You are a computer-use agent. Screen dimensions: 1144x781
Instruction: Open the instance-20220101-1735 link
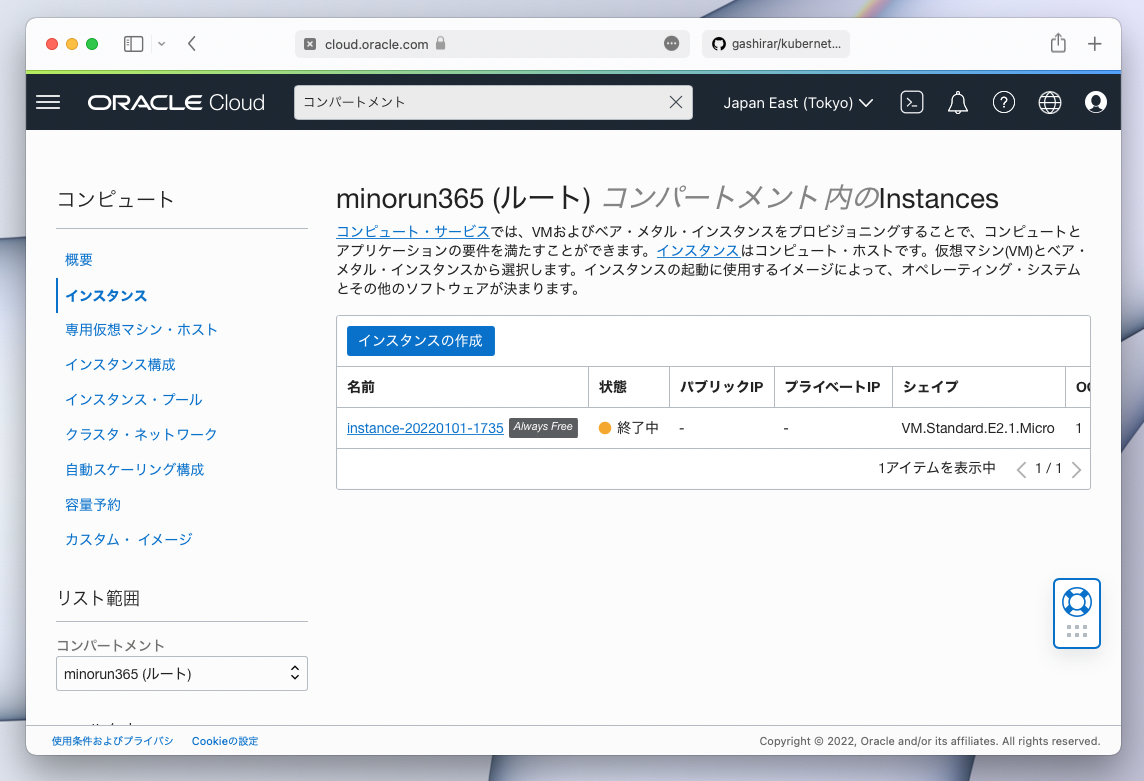click(424, 427)
